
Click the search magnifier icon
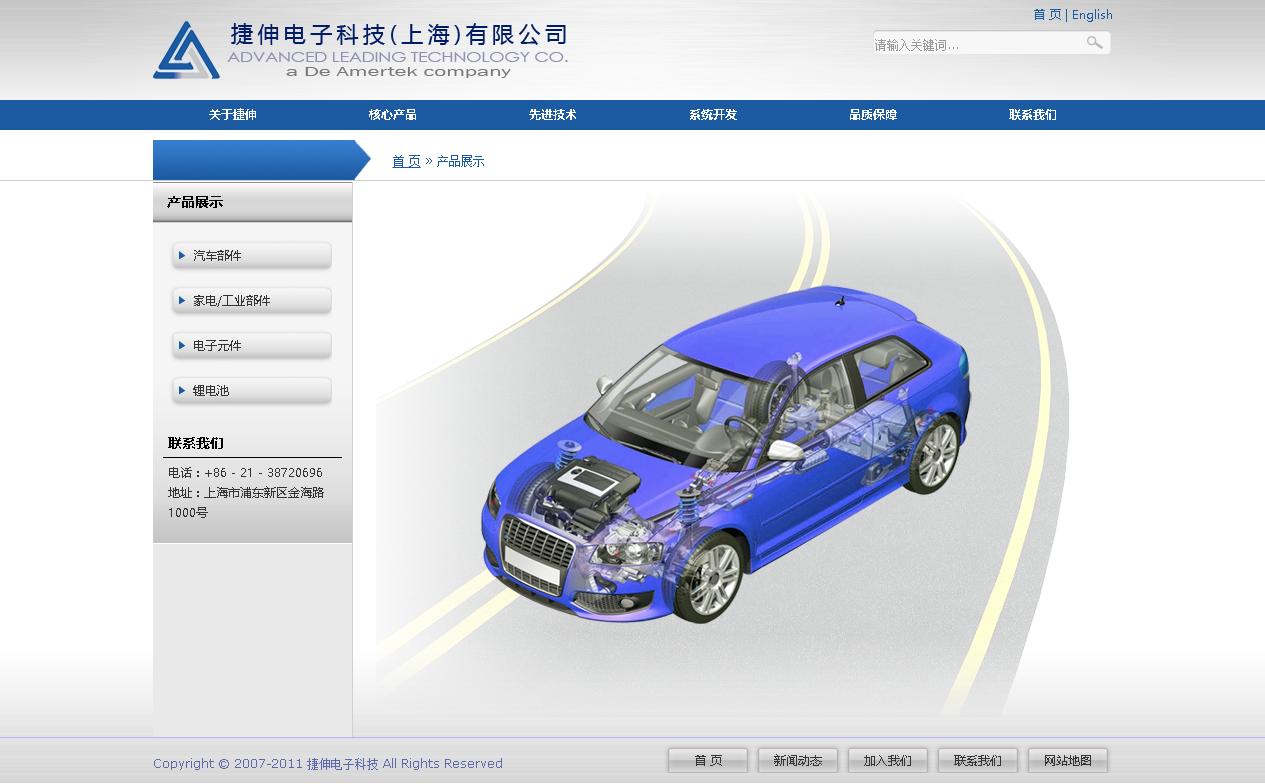[x=1095, y=43]
